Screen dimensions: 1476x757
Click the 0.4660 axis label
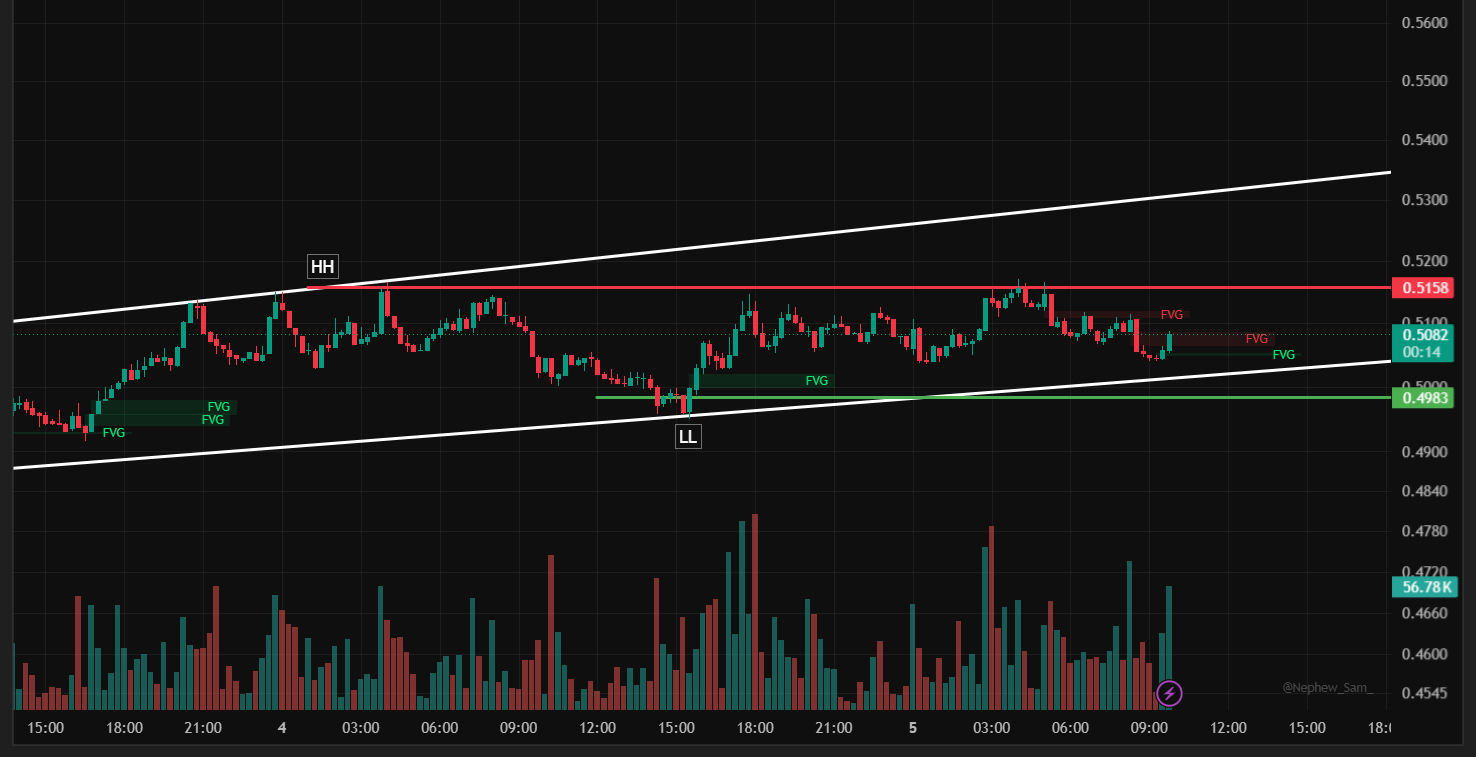1425,613
